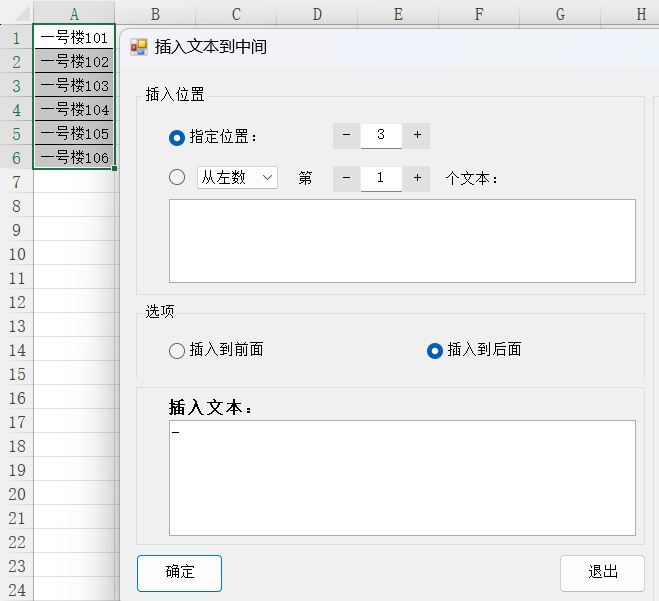Select the 从左数 radio option
The height and width of the screenshot is (601, 659).
click(177, 178)
